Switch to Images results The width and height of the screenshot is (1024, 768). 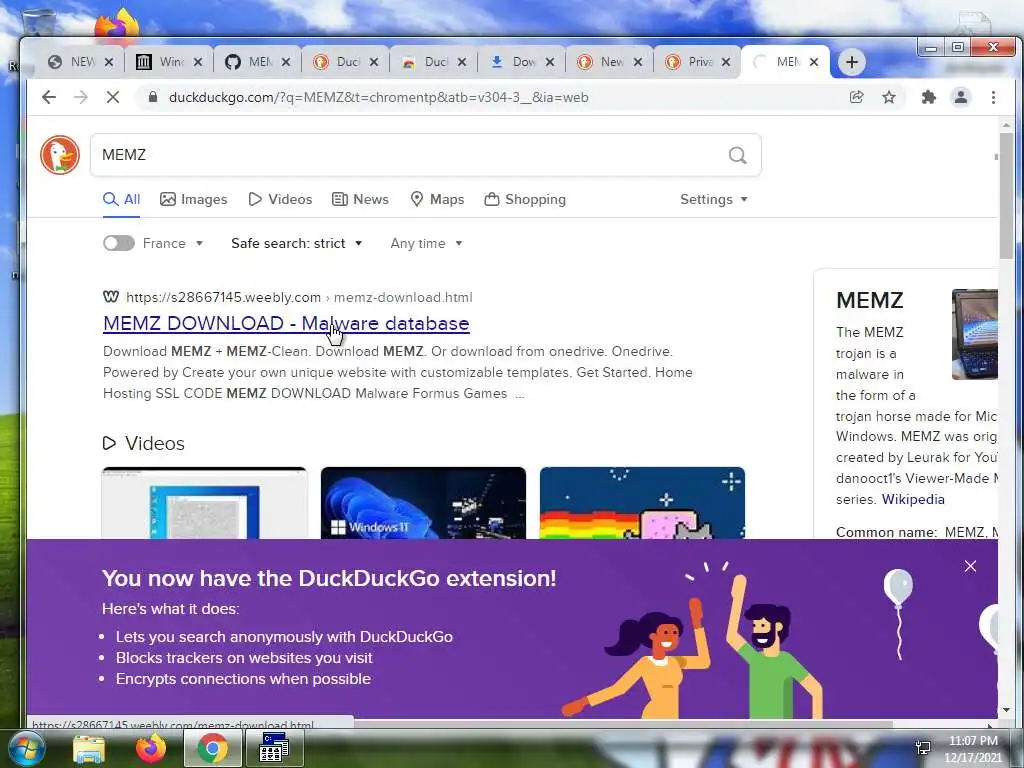[194, 199]
